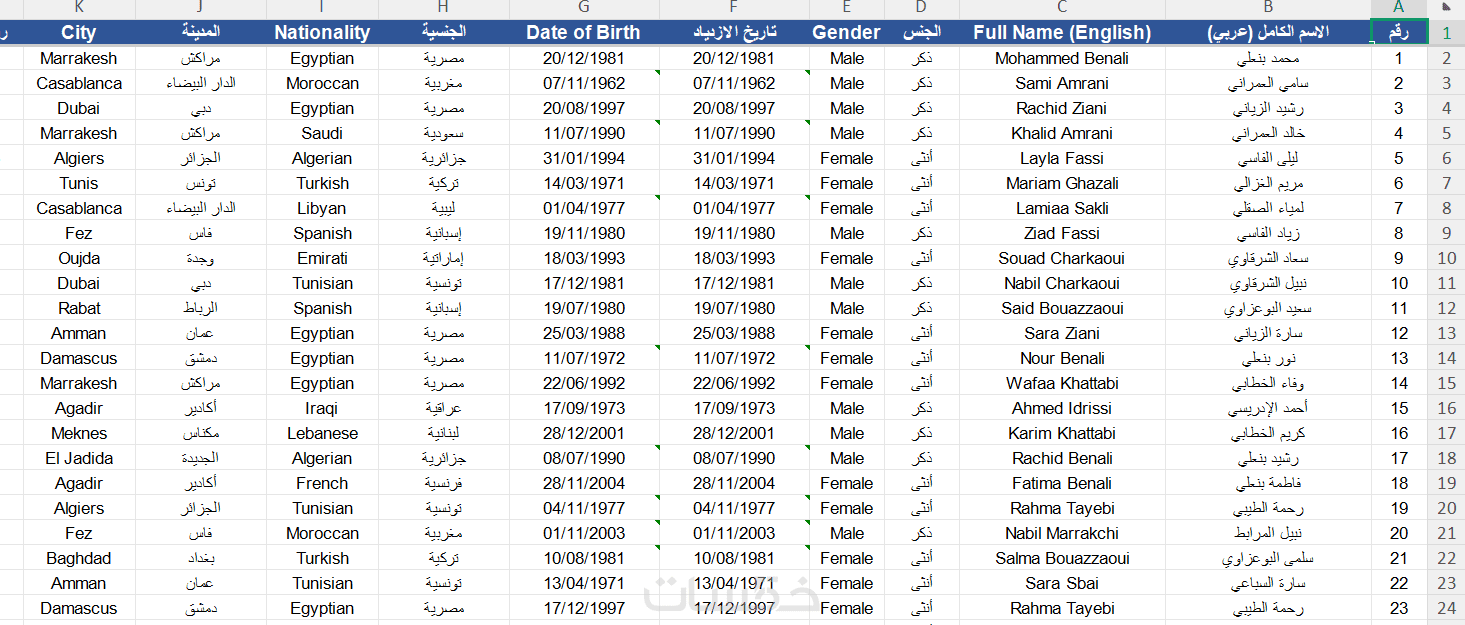
Task: Select the Gender header cell
Action: coord(846,32)
